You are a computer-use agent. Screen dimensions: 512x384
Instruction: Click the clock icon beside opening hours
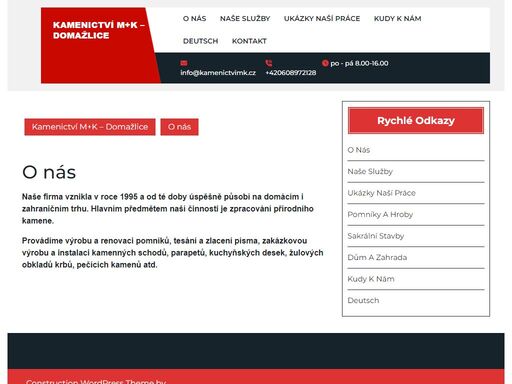pyautogui.click(x=325, y=63)
